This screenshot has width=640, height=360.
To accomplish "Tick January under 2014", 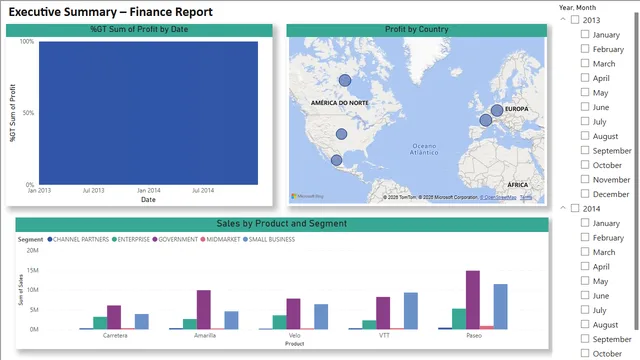I will pyautogui.click(x=585, y=223).
